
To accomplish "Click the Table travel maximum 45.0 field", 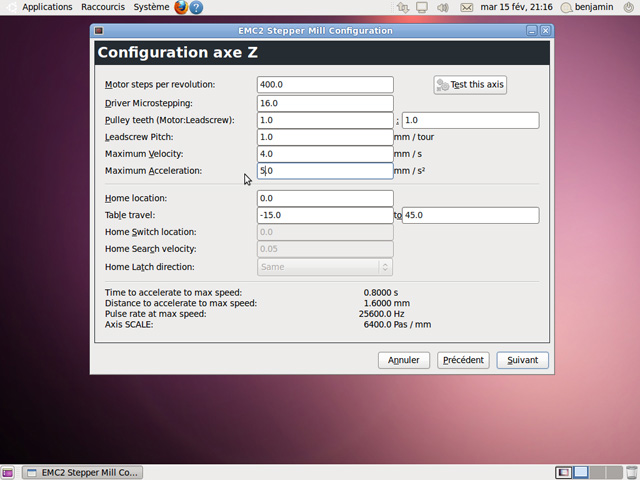I will click(x=471, y=216).
